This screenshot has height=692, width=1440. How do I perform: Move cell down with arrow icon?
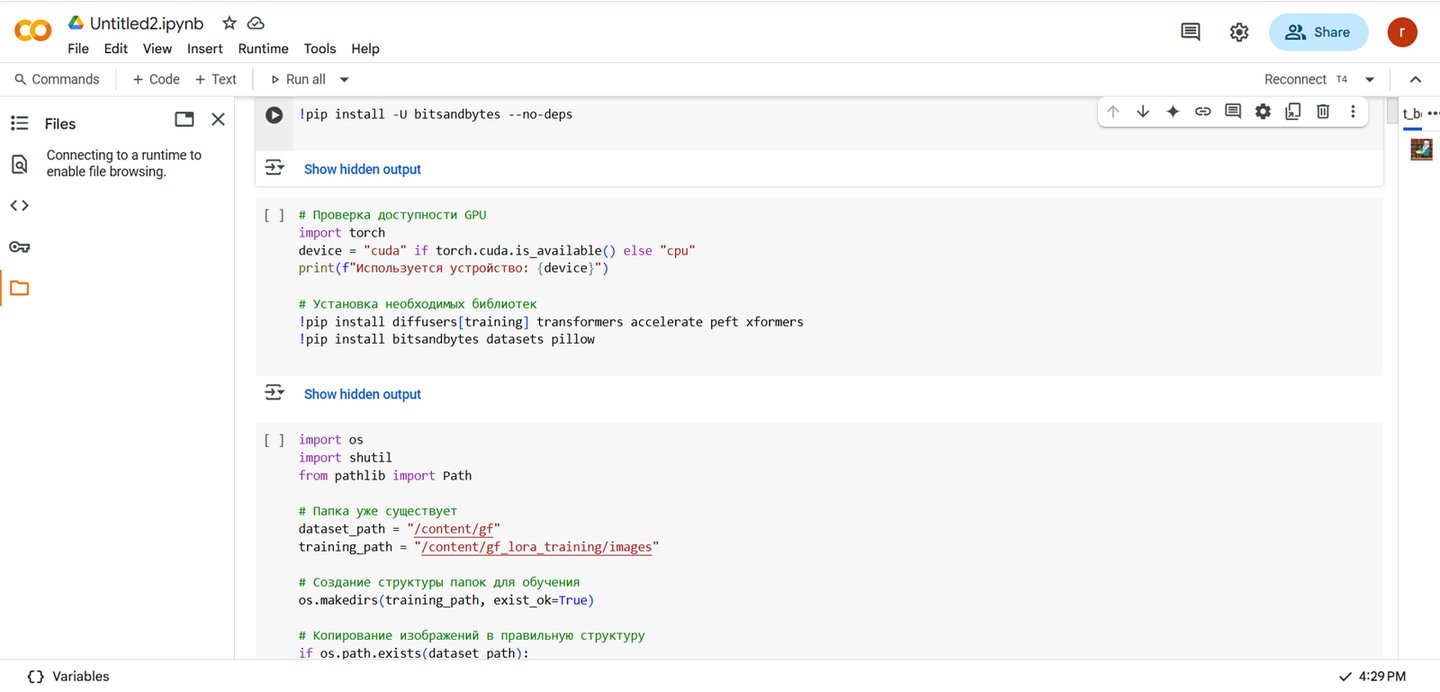(1143, 112)
